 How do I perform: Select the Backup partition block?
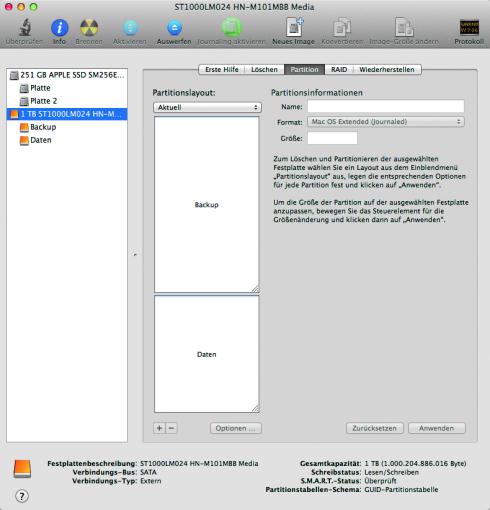click(207, 205)
